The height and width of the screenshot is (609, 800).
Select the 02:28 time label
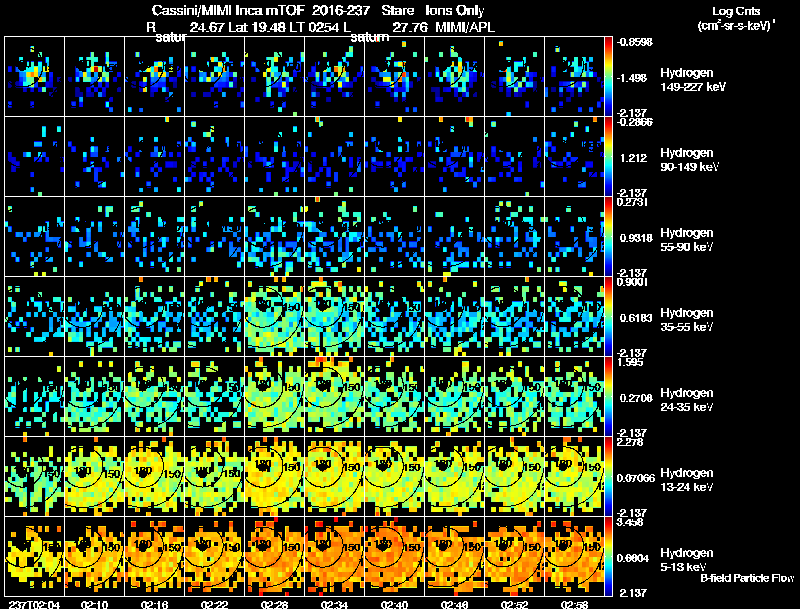[x=274, y=603]
